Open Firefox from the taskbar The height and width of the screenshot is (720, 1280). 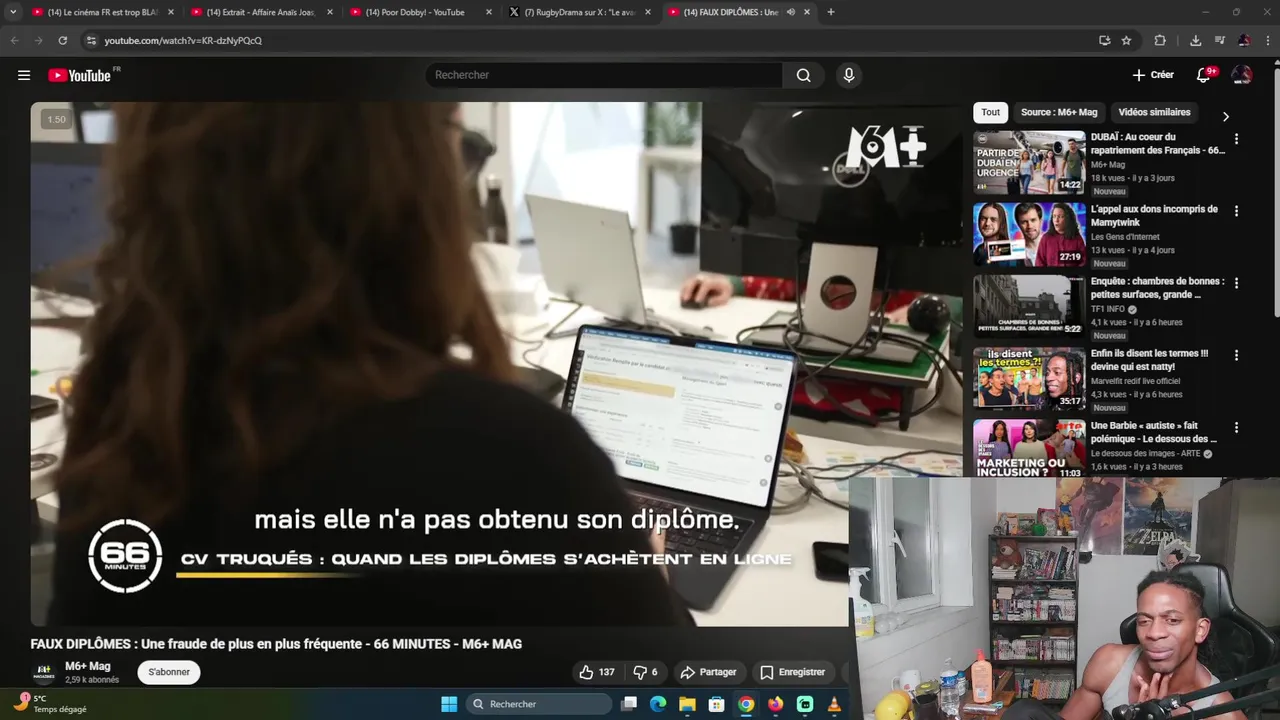click(776, 704)
